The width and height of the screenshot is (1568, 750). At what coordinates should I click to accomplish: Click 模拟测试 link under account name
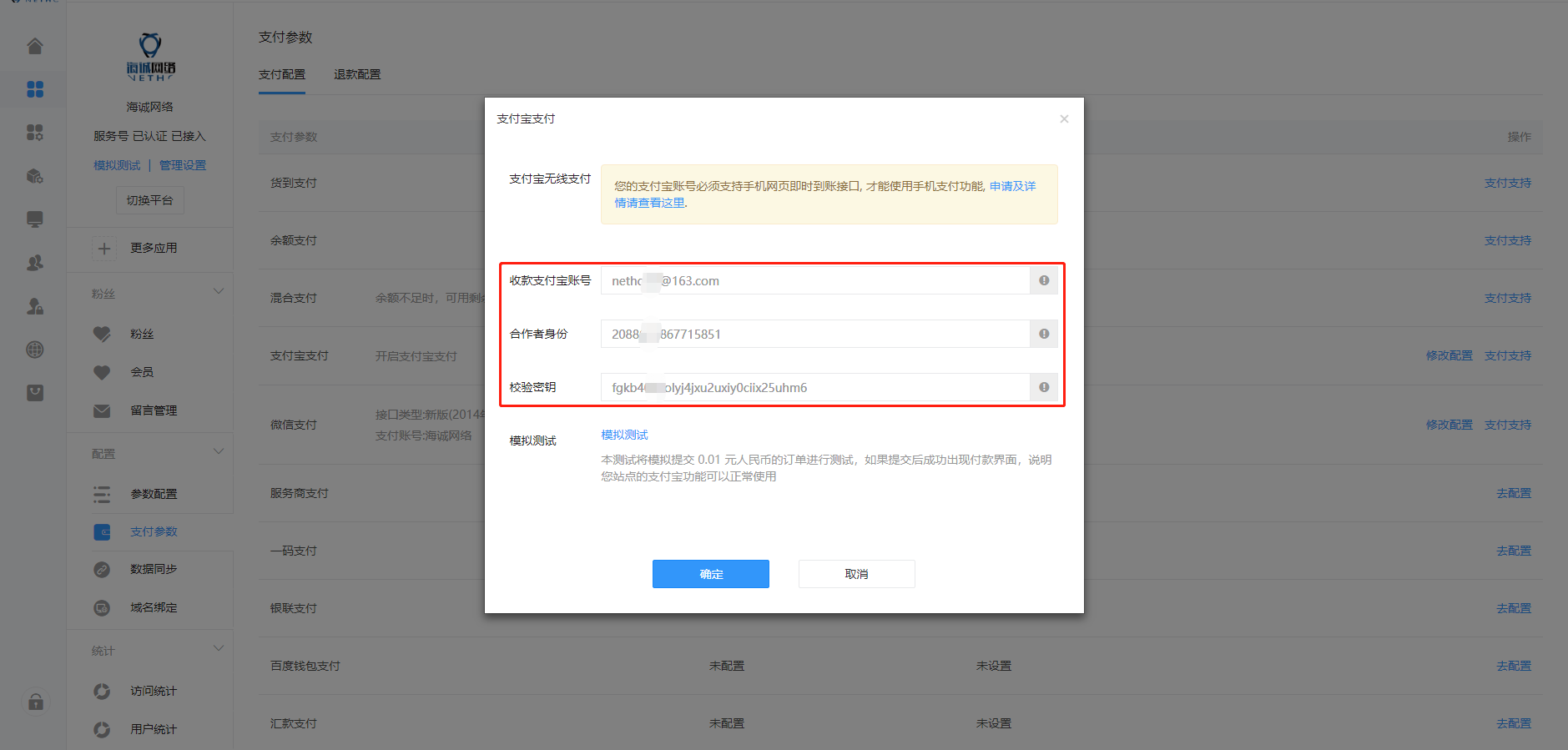click(x=117, y=165)
